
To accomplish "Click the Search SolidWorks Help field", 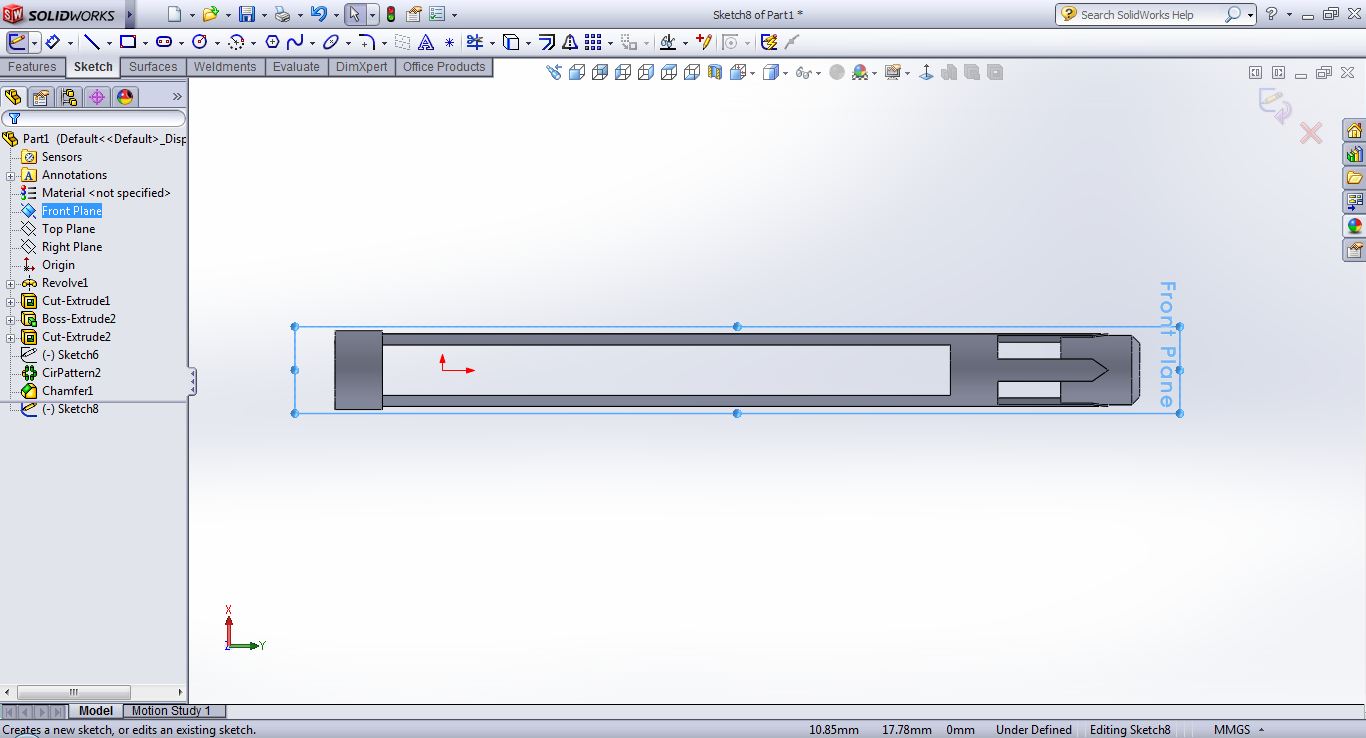I will [1150, 15].
